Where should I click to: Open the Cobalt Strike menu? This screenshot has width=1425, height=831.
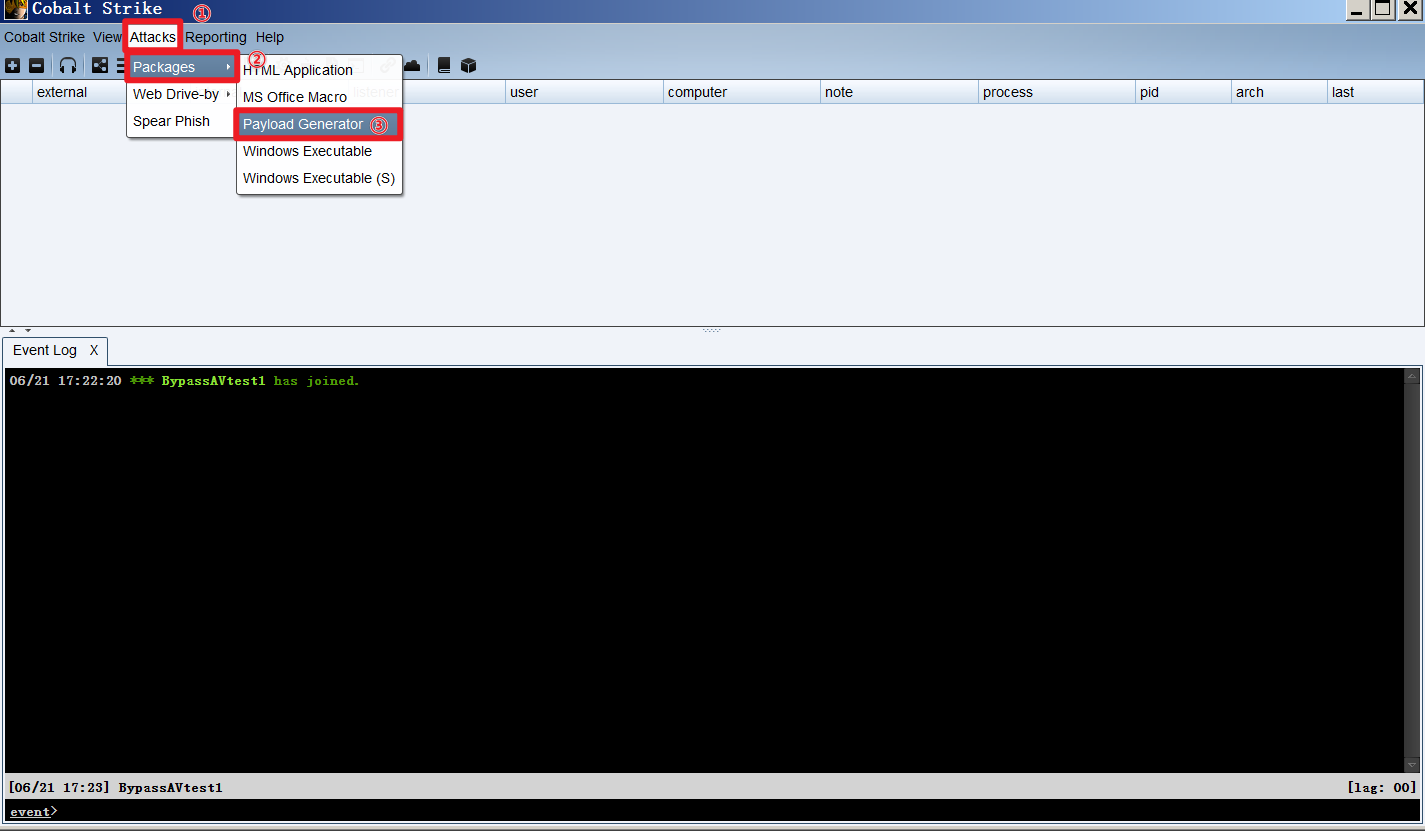tap(44, 37)
